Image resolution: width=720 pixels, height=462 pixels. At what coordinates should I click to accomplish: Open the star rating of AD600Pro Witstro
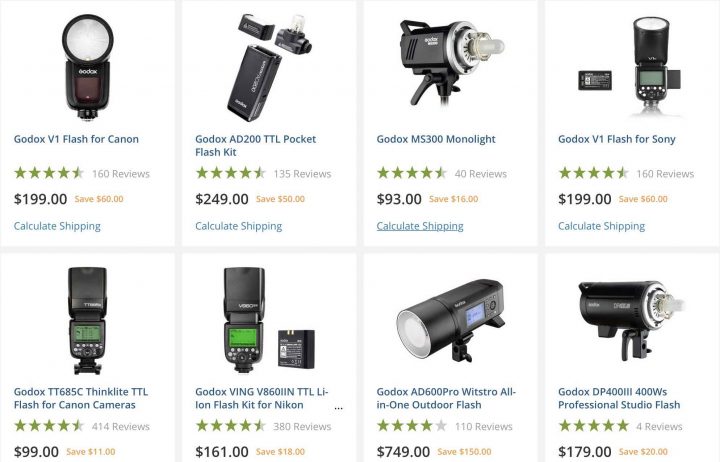click(412, 426)
